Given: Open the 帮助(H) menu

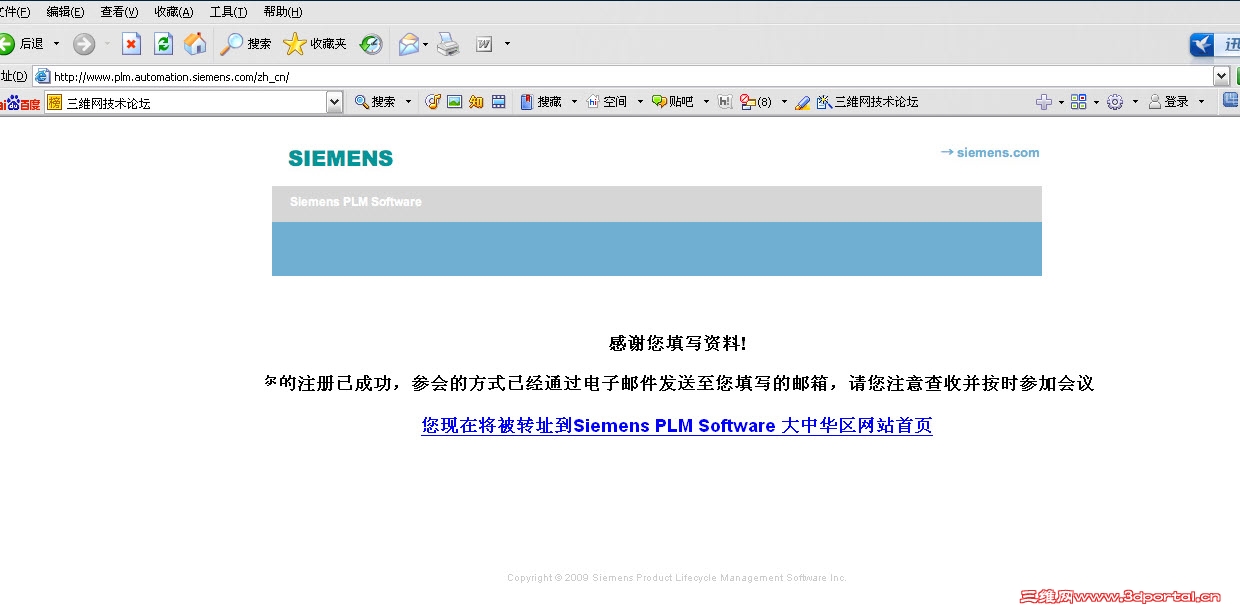Looking at the screenshot, I should click(282, 12).
